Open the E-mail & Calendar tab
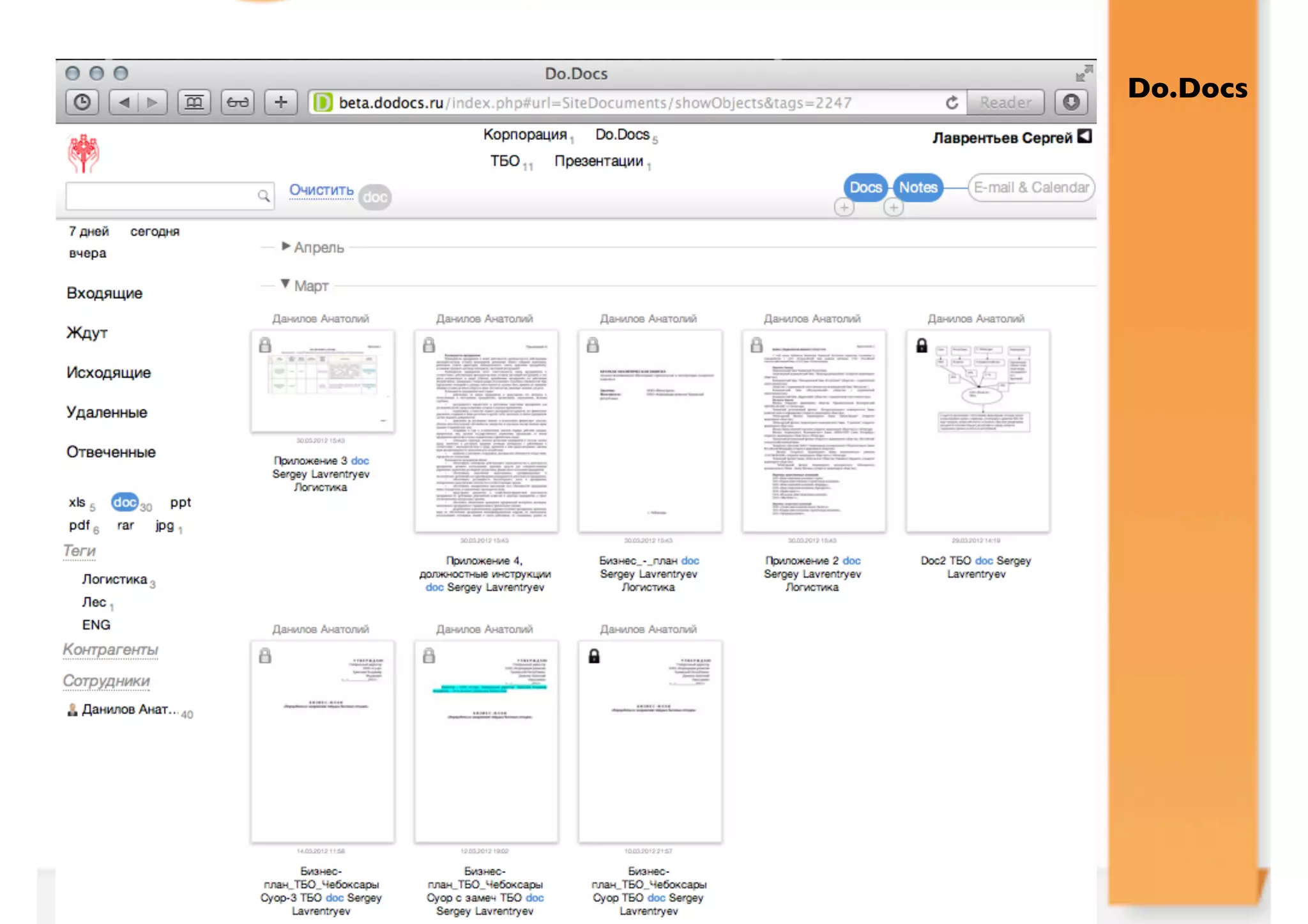The width and height of the screenshot is (1308, 924). click(x=1031, y=188)
